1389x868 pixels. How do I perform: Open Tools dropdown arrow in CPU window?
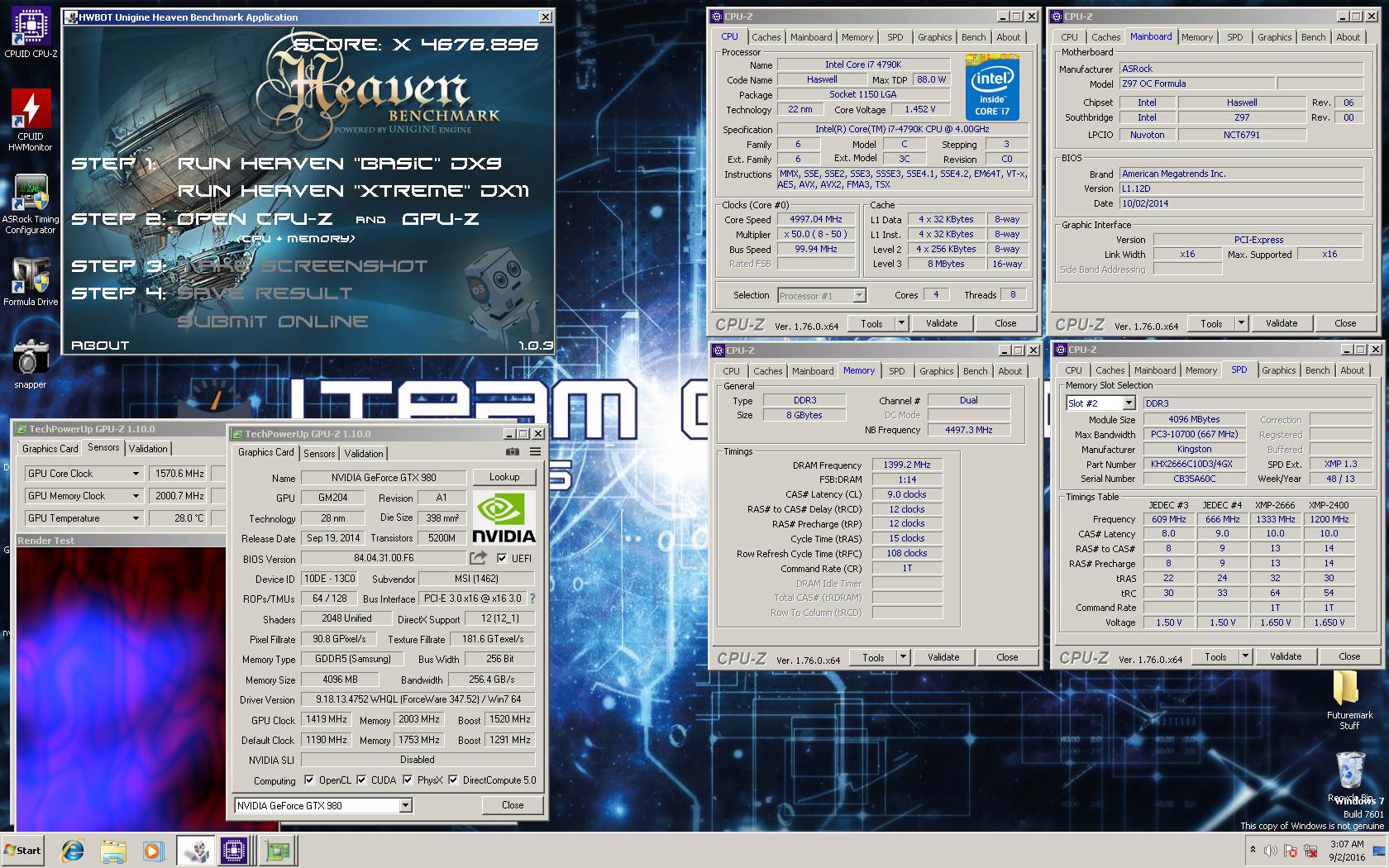[901, 323]
